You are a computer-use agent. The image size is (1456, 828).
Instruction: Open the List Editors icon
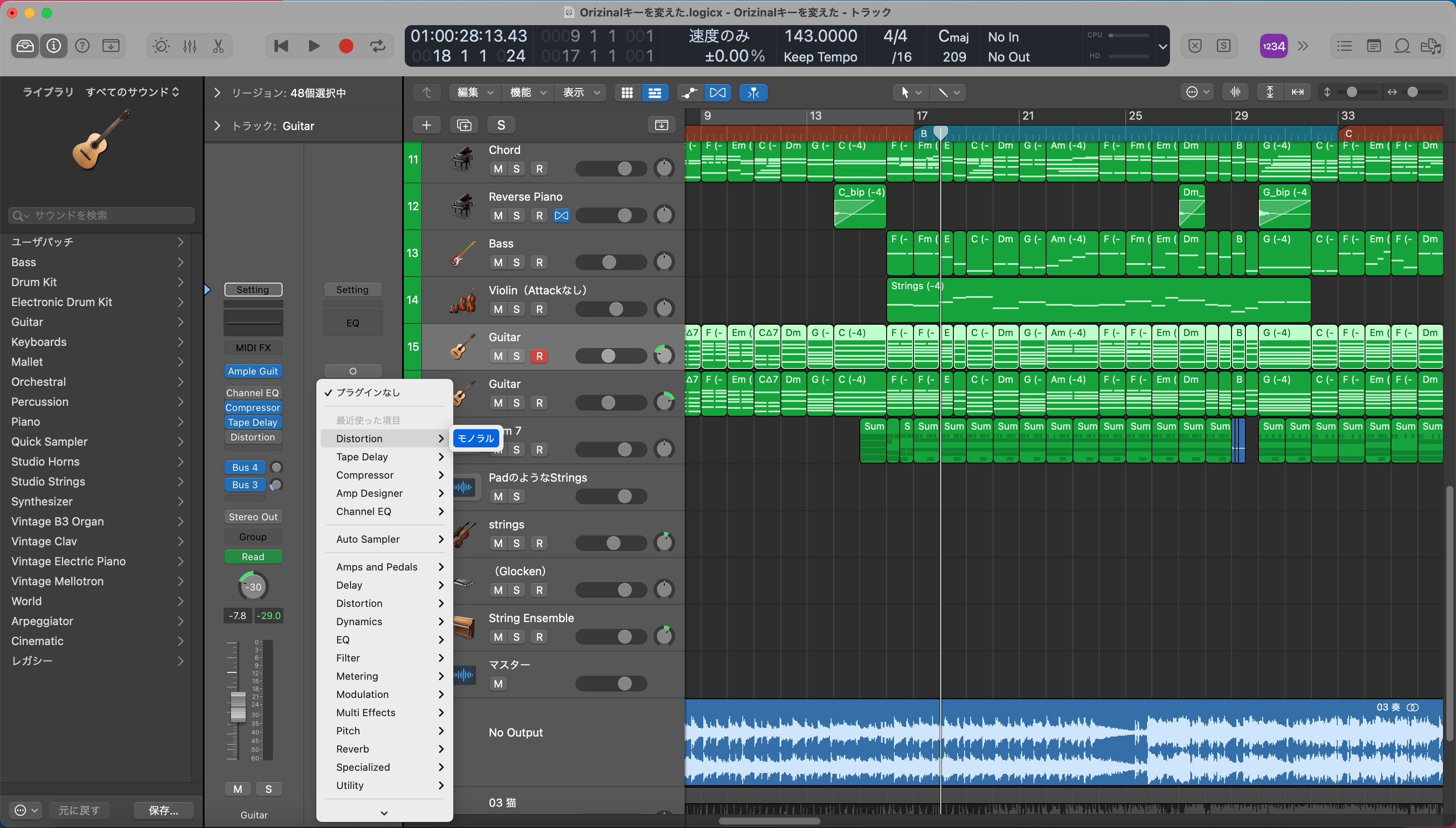1344,46
